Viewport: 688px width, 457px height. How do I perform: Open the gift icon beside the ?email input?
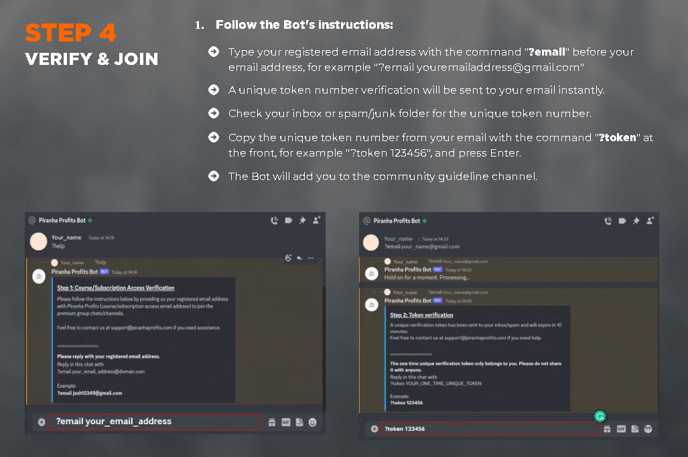272,422
